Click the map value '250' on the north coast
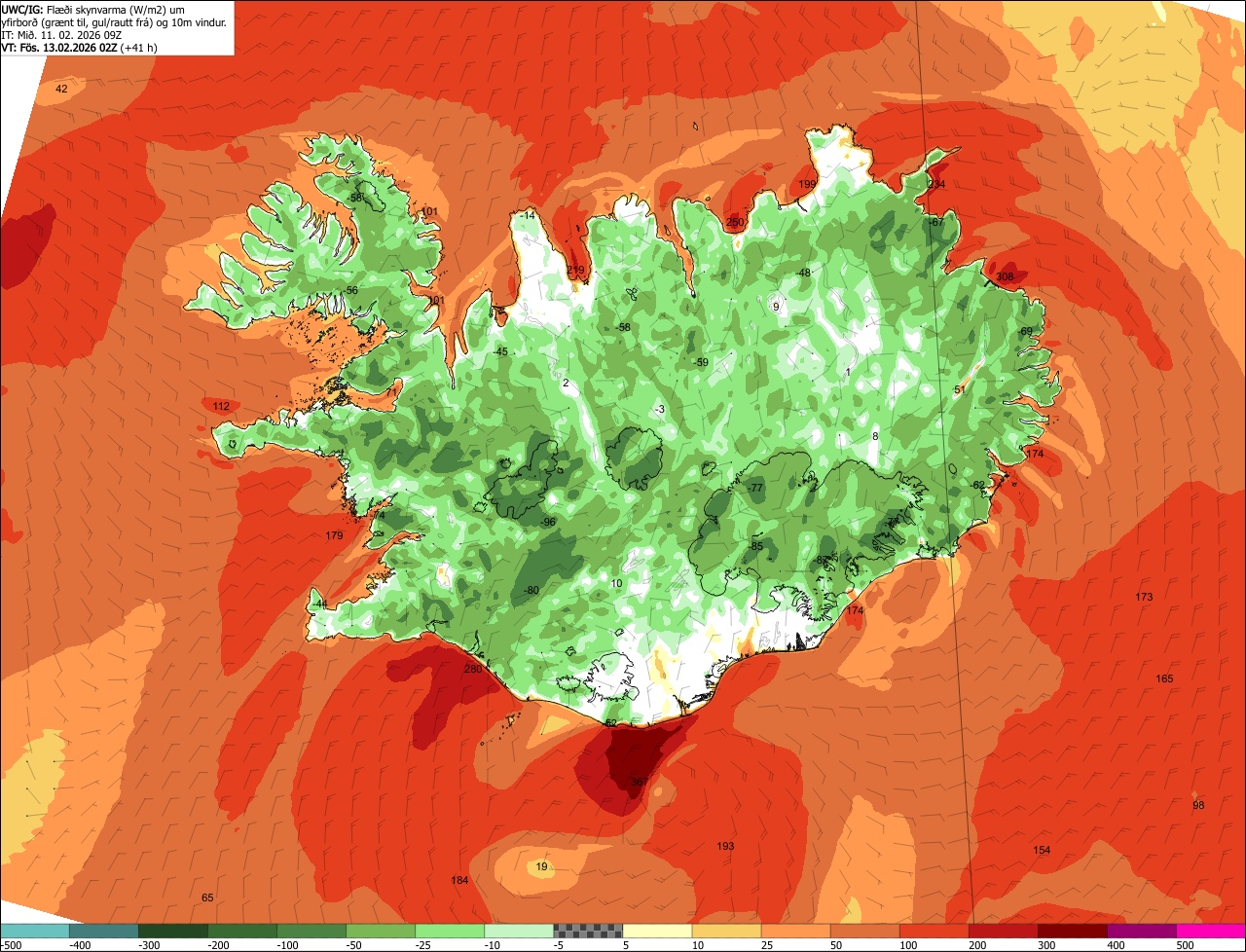The image size is (1246, 952). point(735,223)
